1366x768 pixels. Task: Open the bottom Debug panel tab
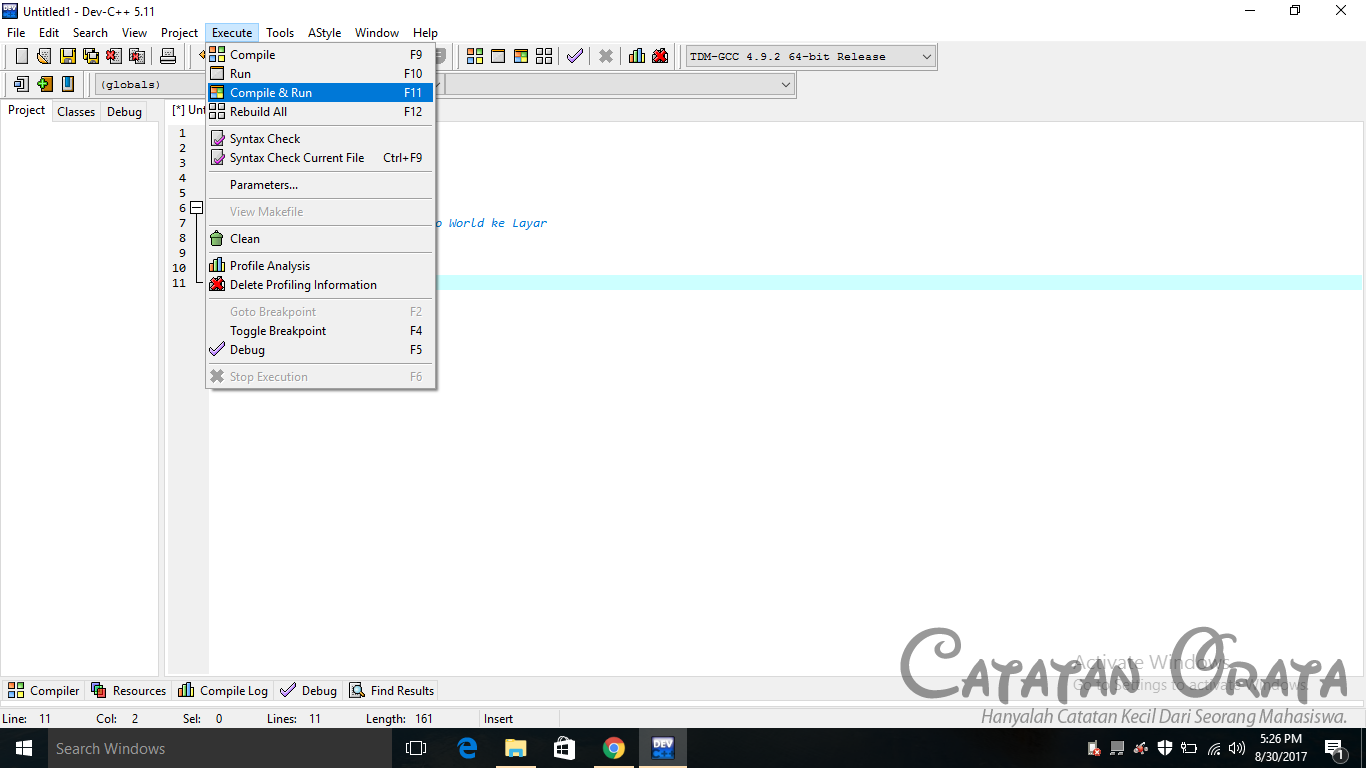tap(309, 691)
